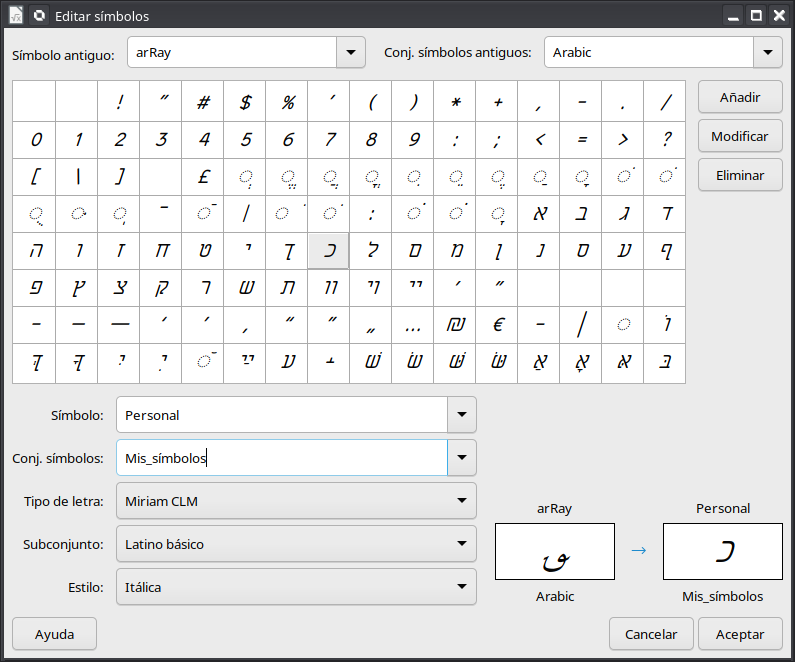Viewport: 795px width, 662px height.
Task: Pick the dollar sign $ glyph
Action: (245, 101)
